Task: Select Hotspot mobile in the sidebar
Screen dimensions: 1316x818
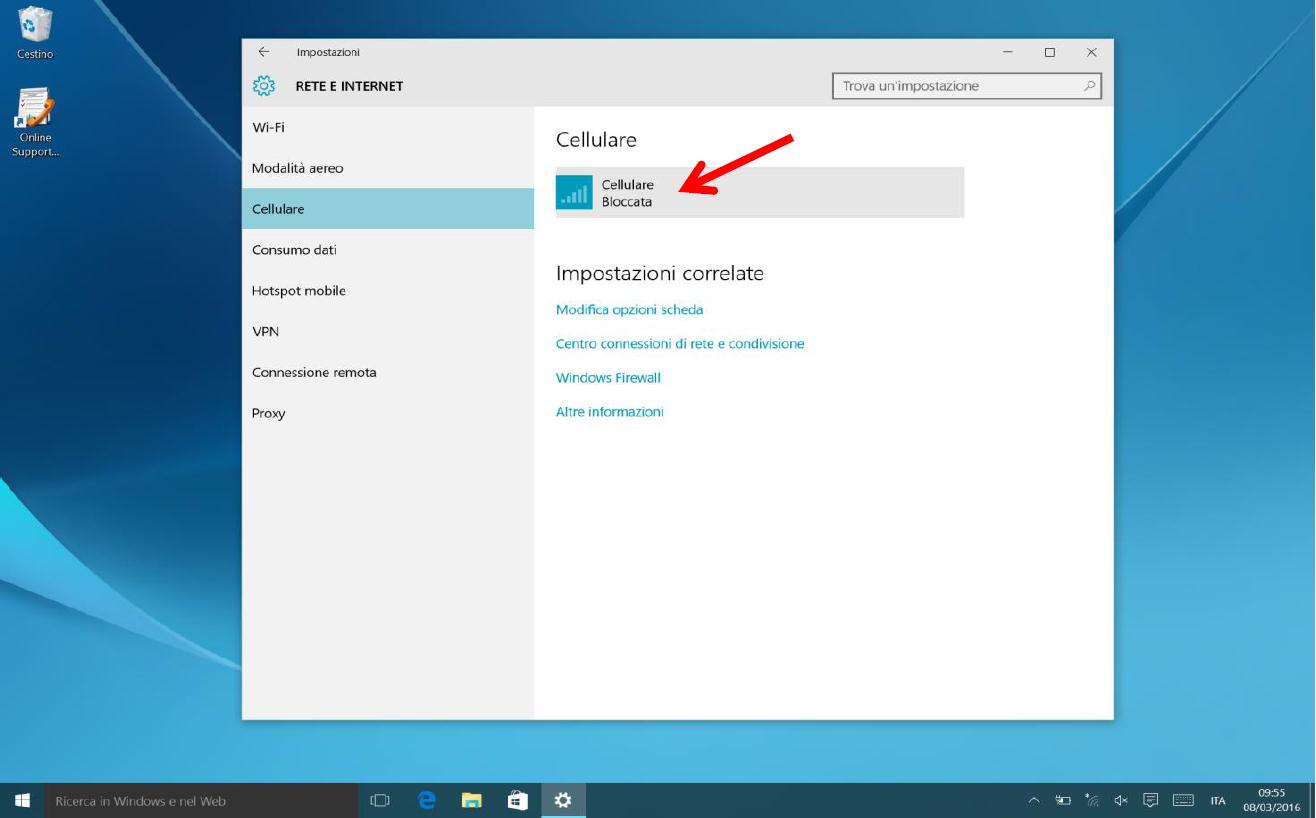Action: 388,291
